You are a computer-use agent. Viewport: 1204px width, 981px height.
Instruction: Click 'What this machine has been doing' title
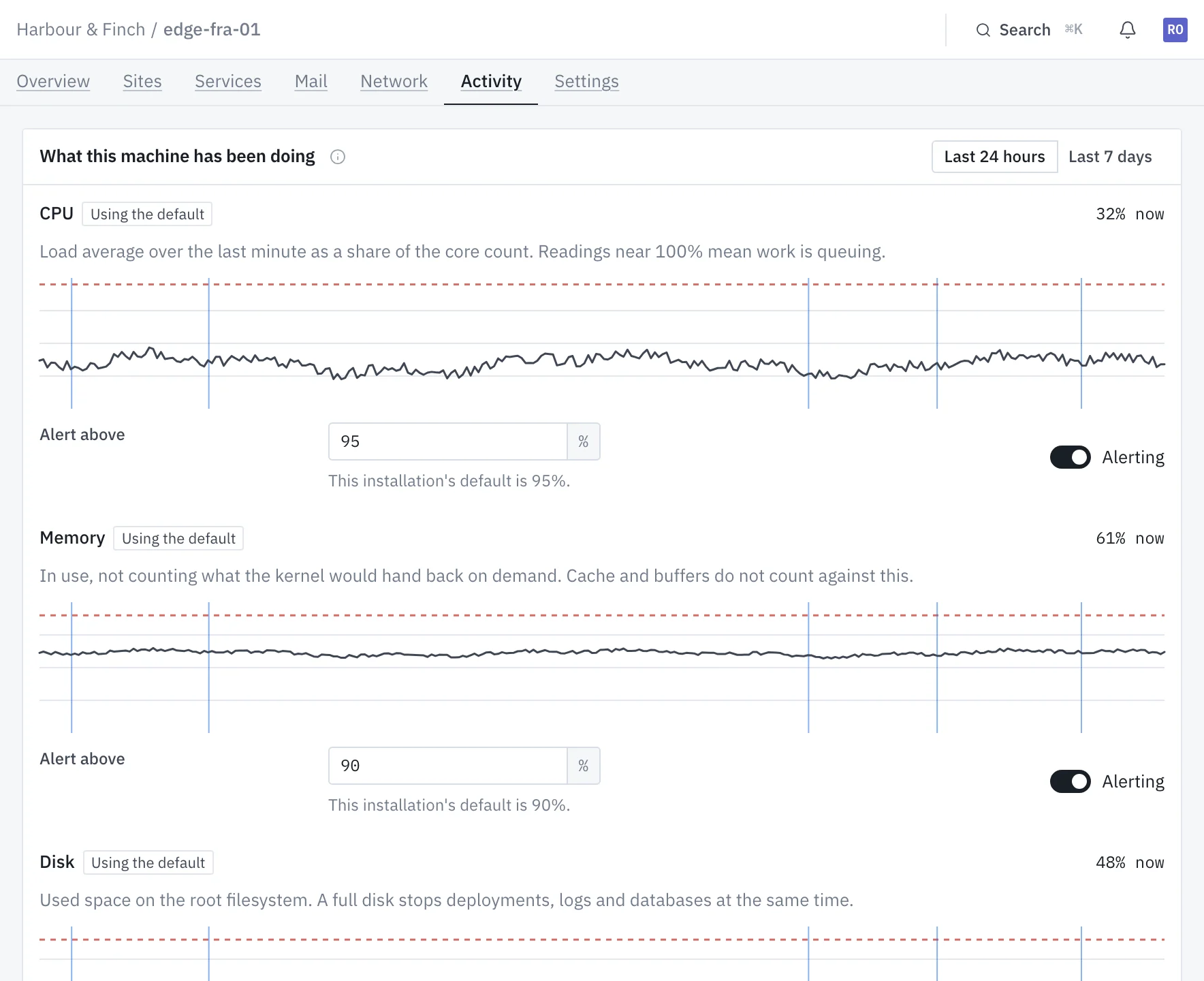177,157
